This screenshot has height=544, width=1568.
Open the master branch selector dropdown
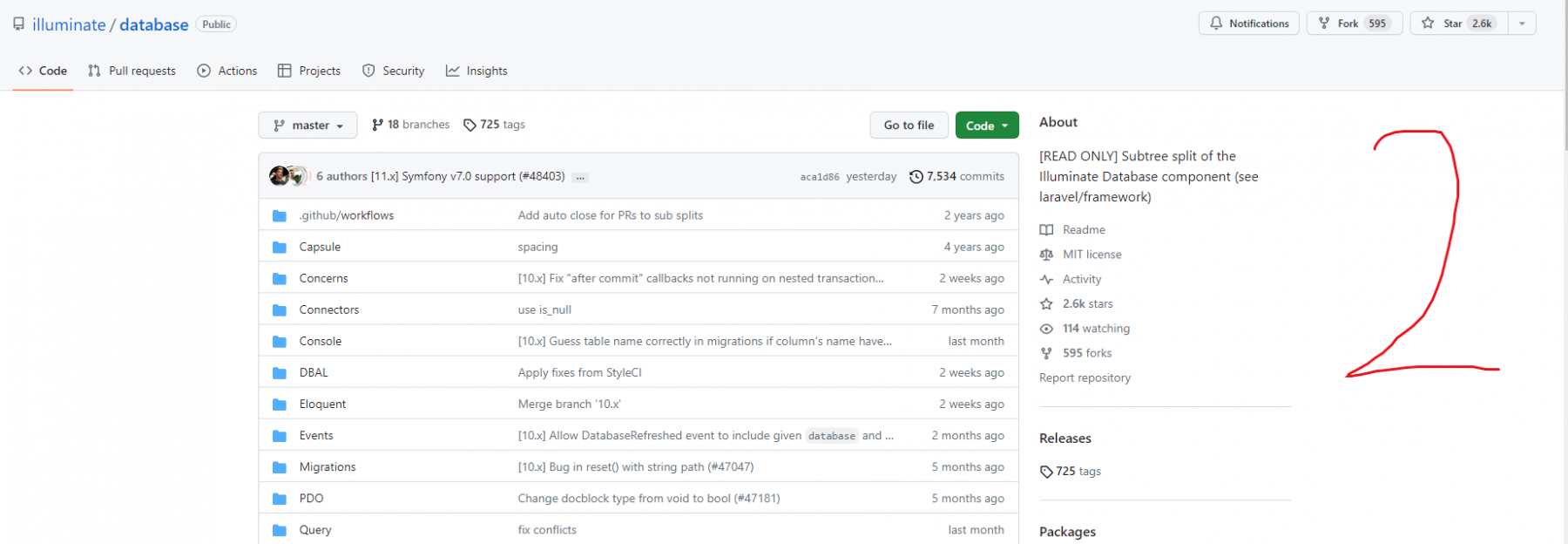[308, 125]
